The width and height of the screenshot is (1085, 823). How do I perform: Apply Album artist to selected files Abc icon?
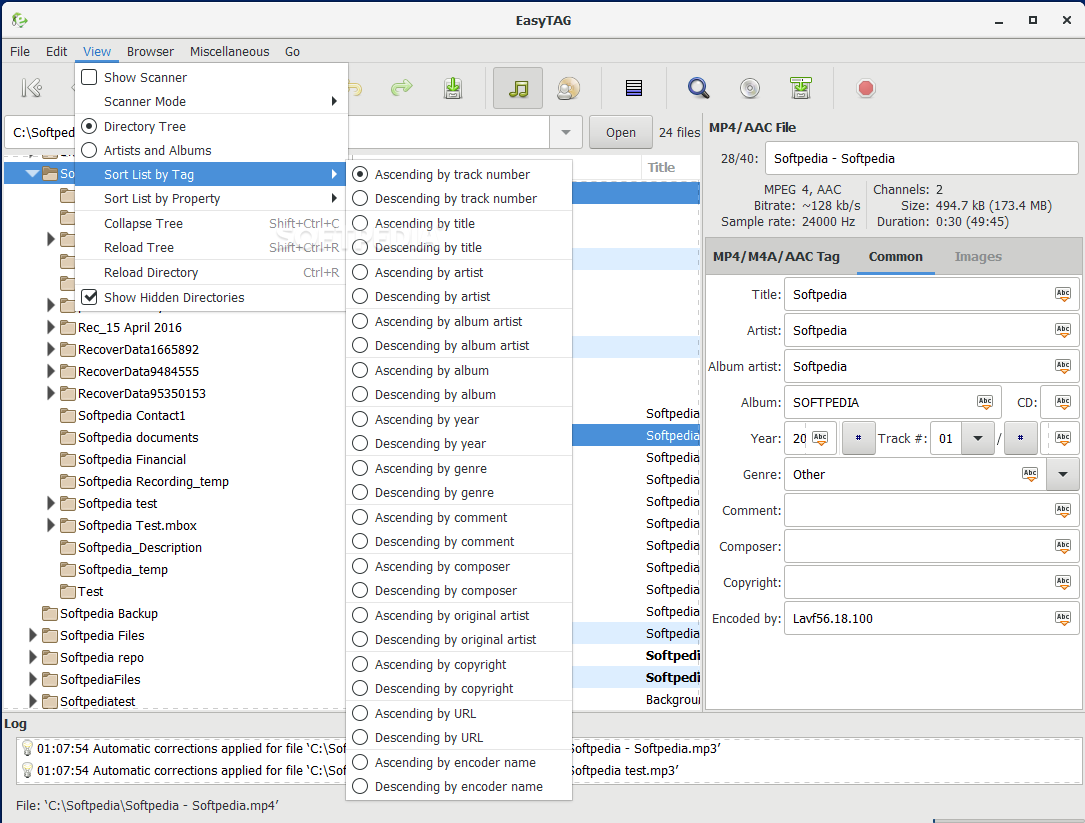click(1063, 366)
